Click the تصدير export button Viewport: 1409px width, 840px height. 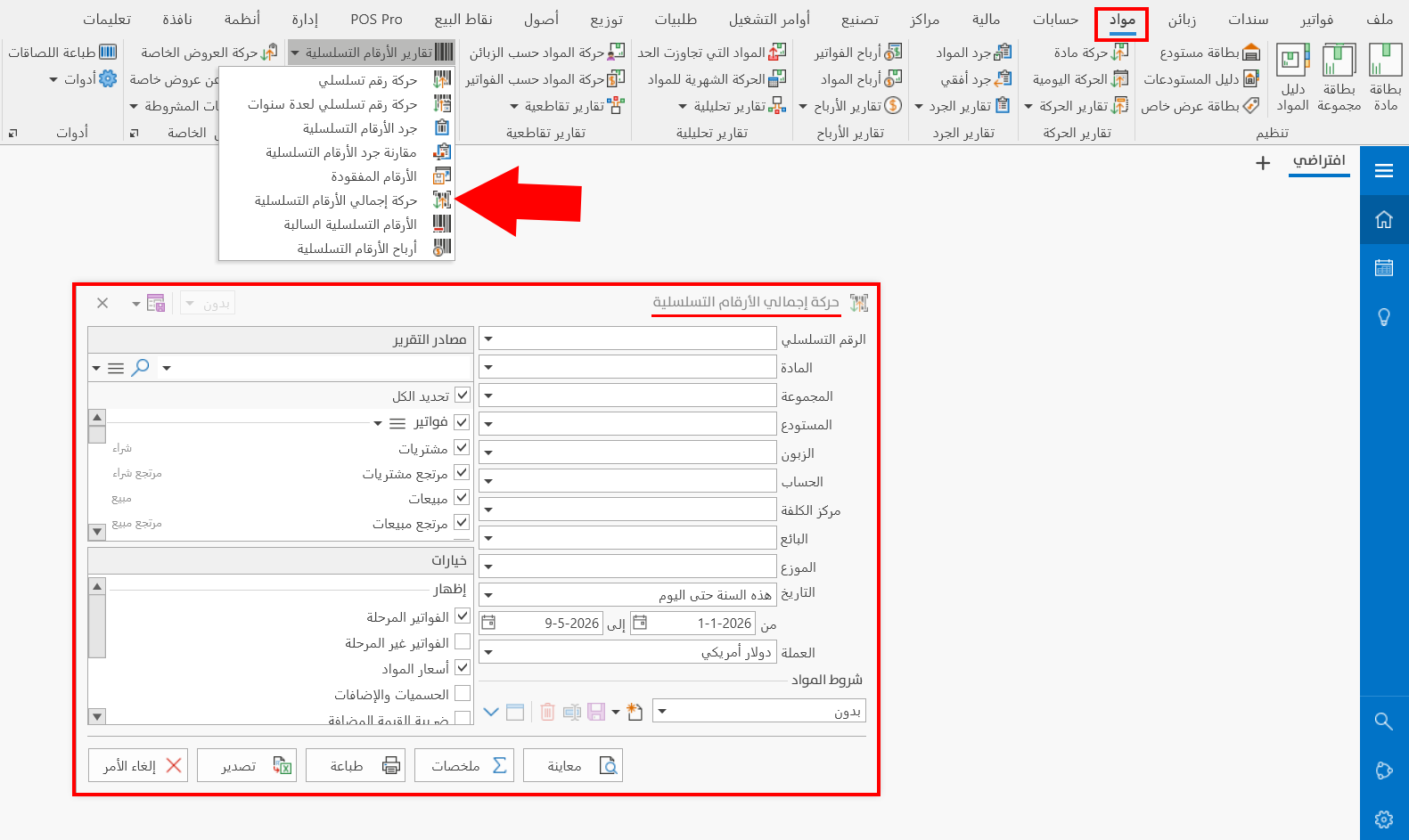pyautogui.click(x=247, y=765)
